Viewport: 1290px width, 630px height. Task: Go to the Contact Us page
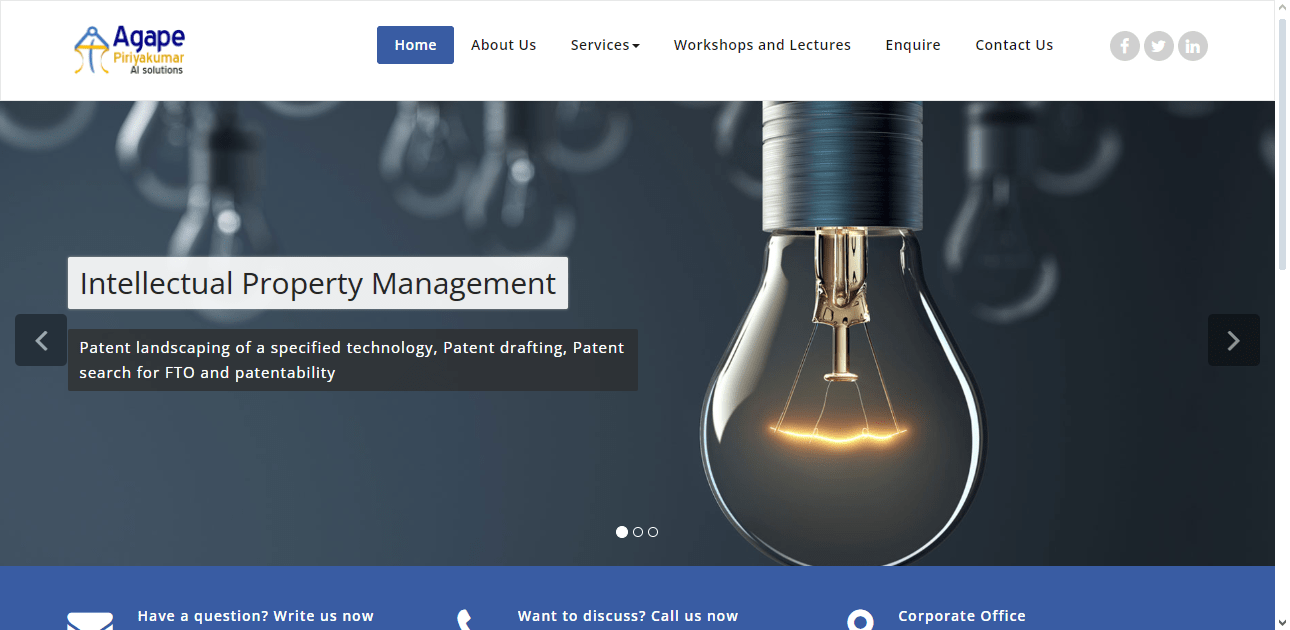[x=1014, y=45]
